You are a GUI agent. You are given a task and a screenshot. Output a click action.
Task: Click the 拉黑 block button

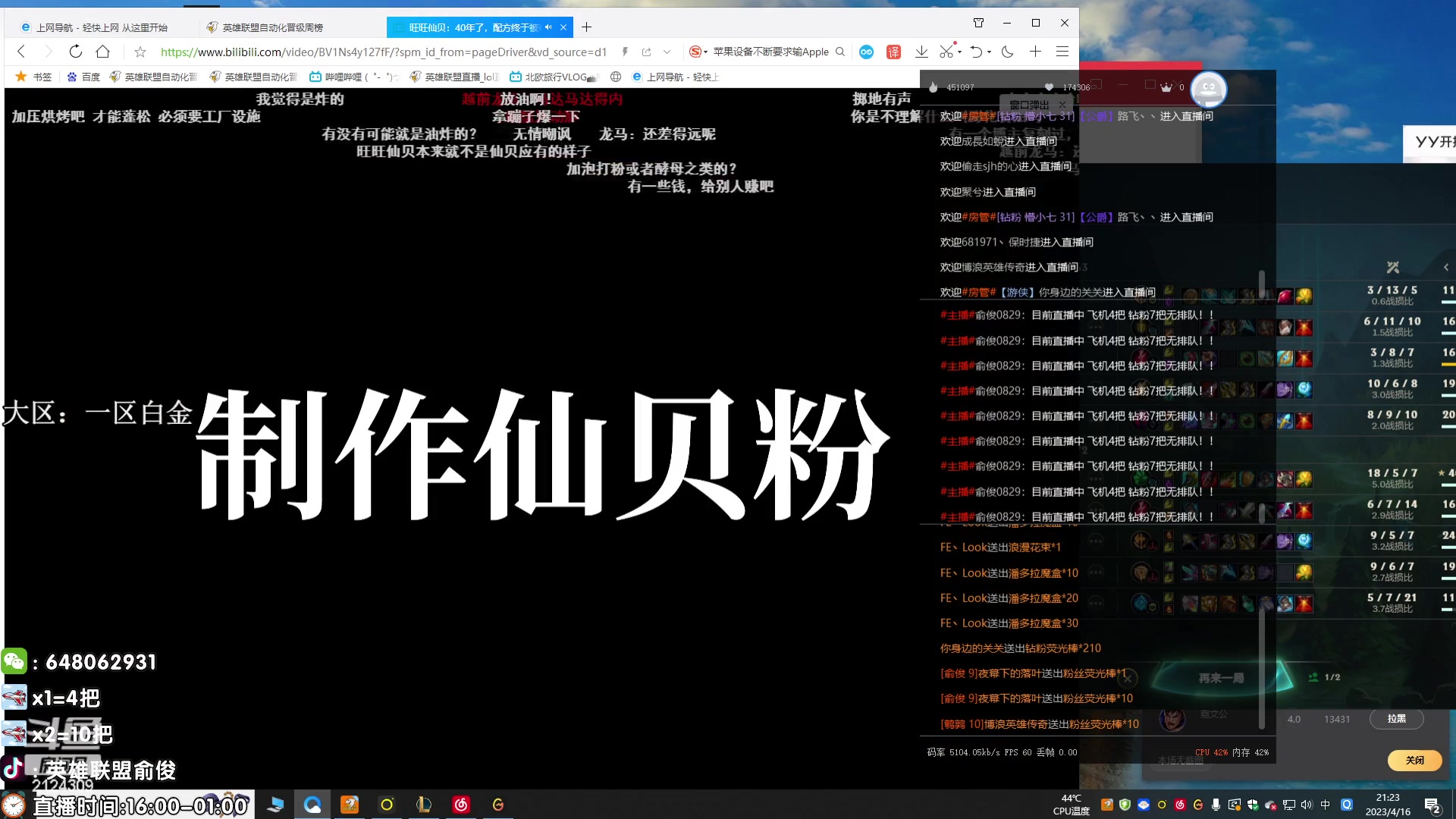coord(1397,718)
